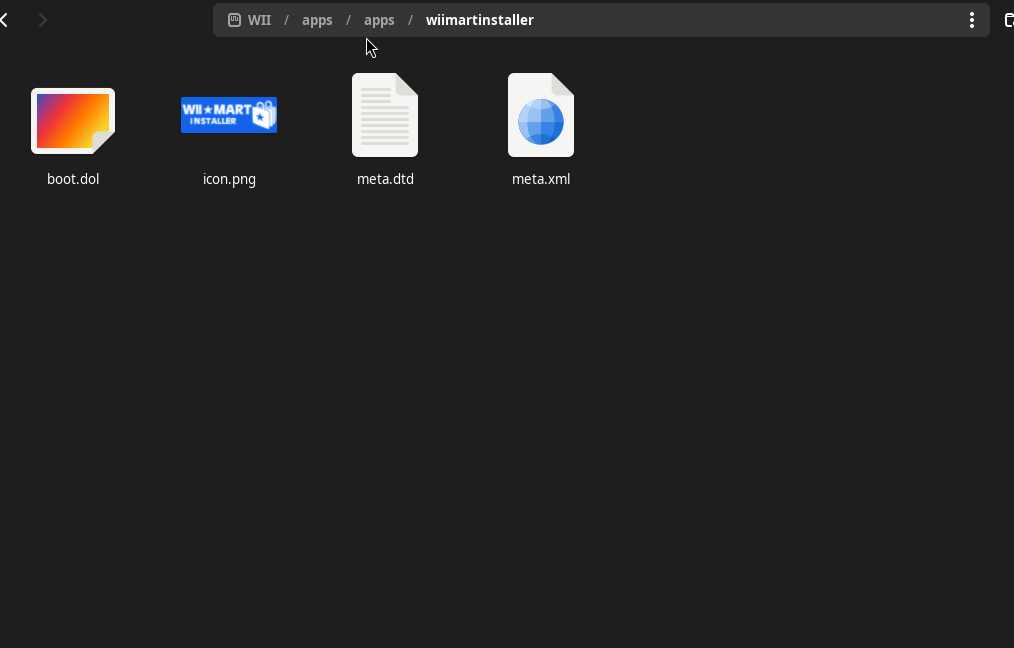Click the back navigation arrow
Screen dimensions: 1014x648
click(x=5, y=20)
